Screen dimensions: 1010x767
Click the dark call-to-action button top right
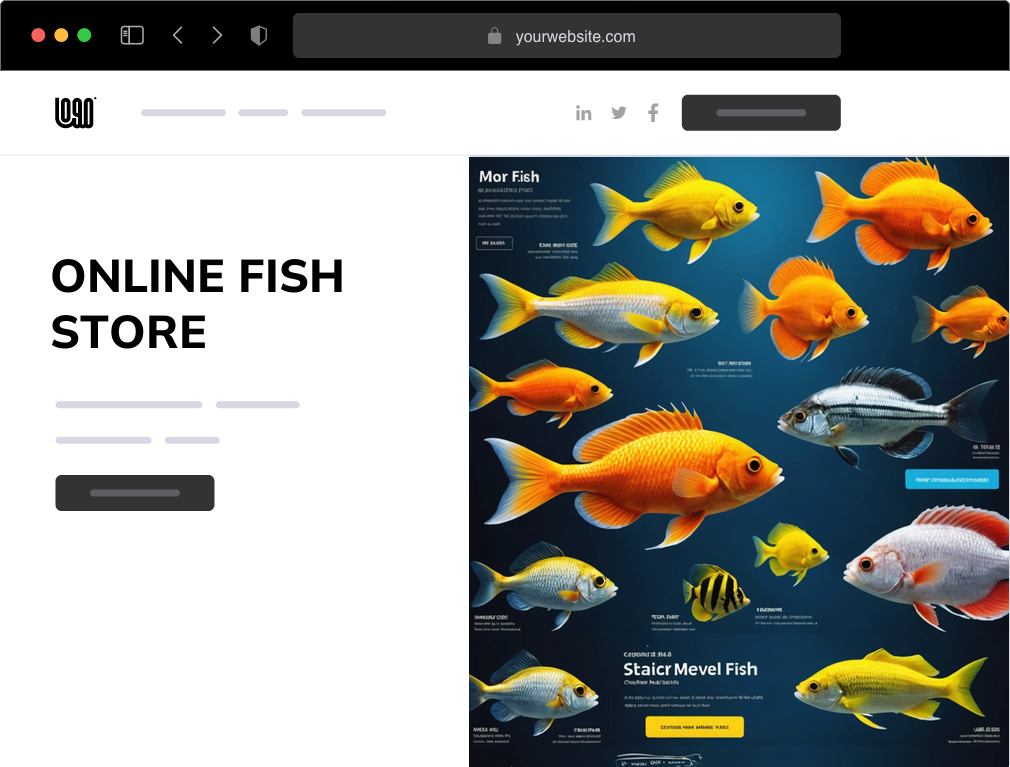pyautogui.click(x=761, y=112)
